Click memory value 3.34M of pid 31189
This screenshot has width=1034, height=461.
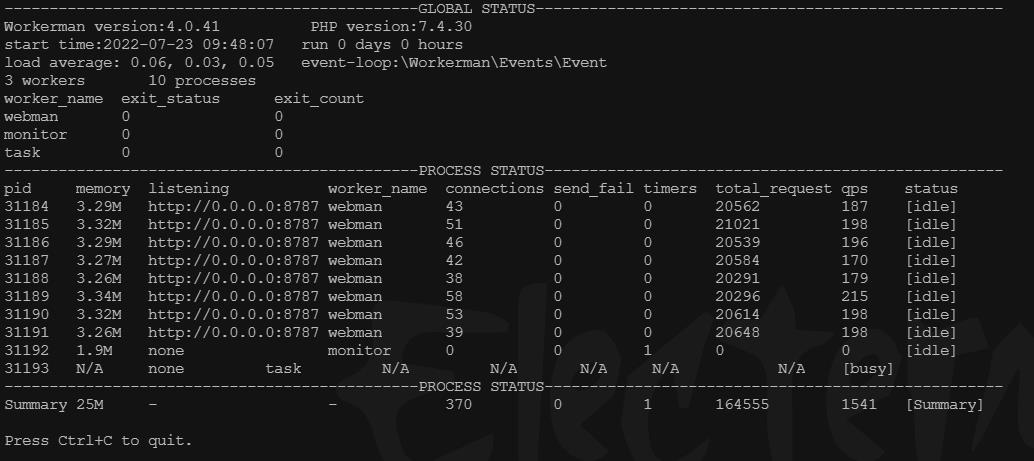[98, 297]
